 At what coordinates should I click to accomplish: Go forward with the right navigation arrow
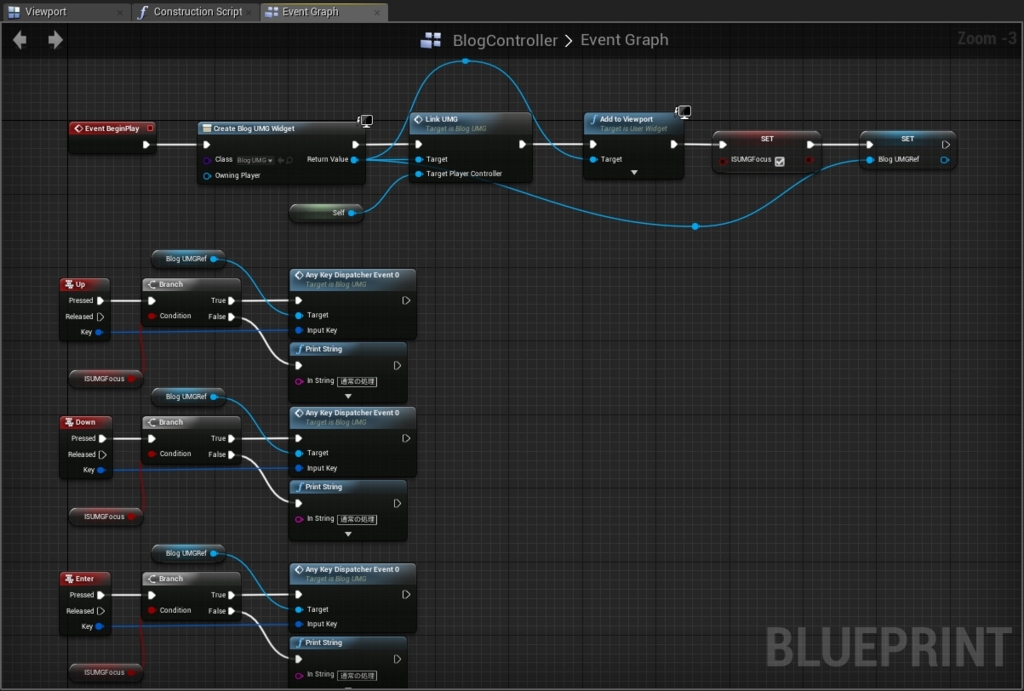(56, 40)
